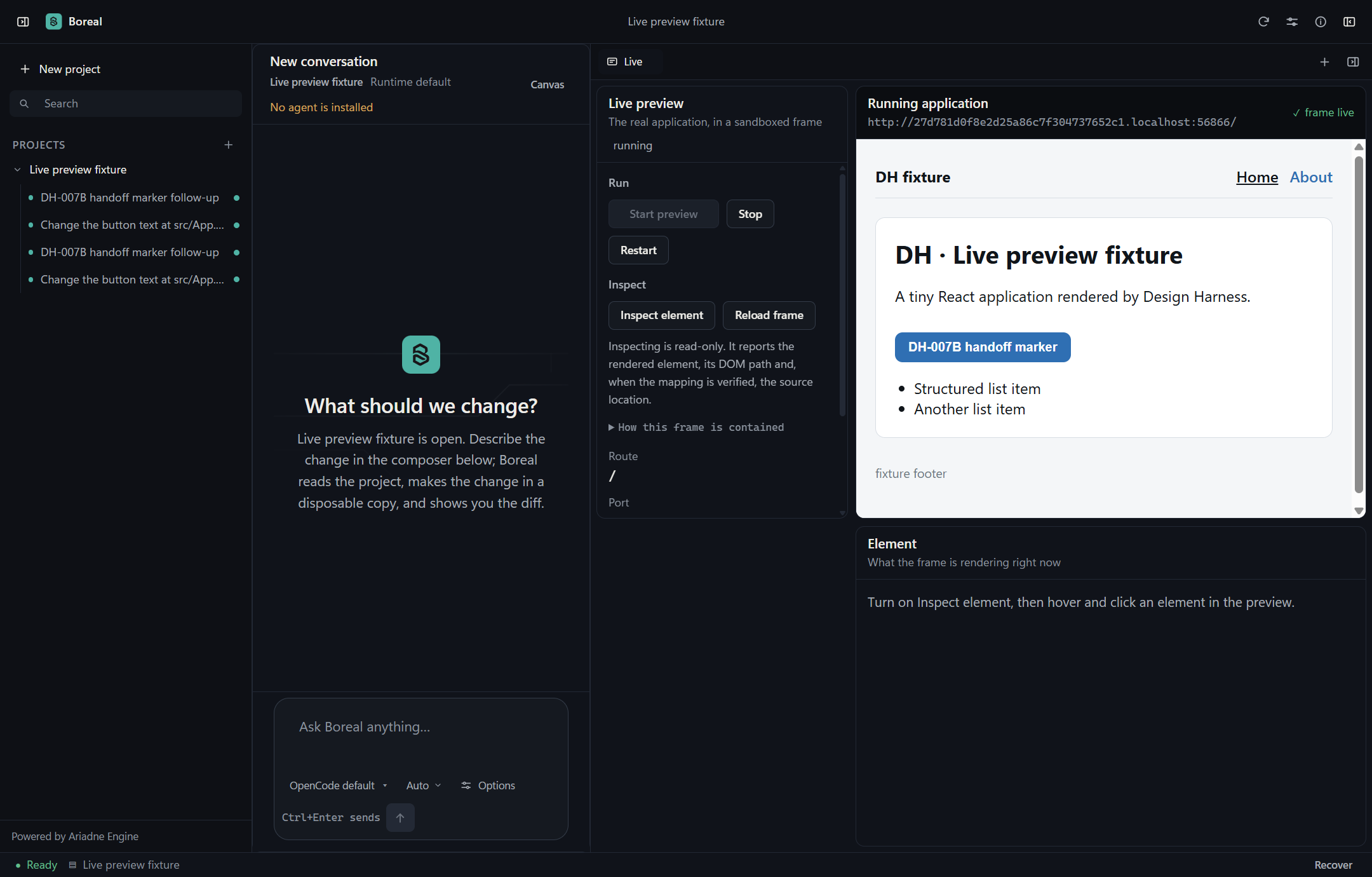The height and width of the screenshot is (877, 1372).
Task: Click the Options sliders icon in composer
Action: 466,785
